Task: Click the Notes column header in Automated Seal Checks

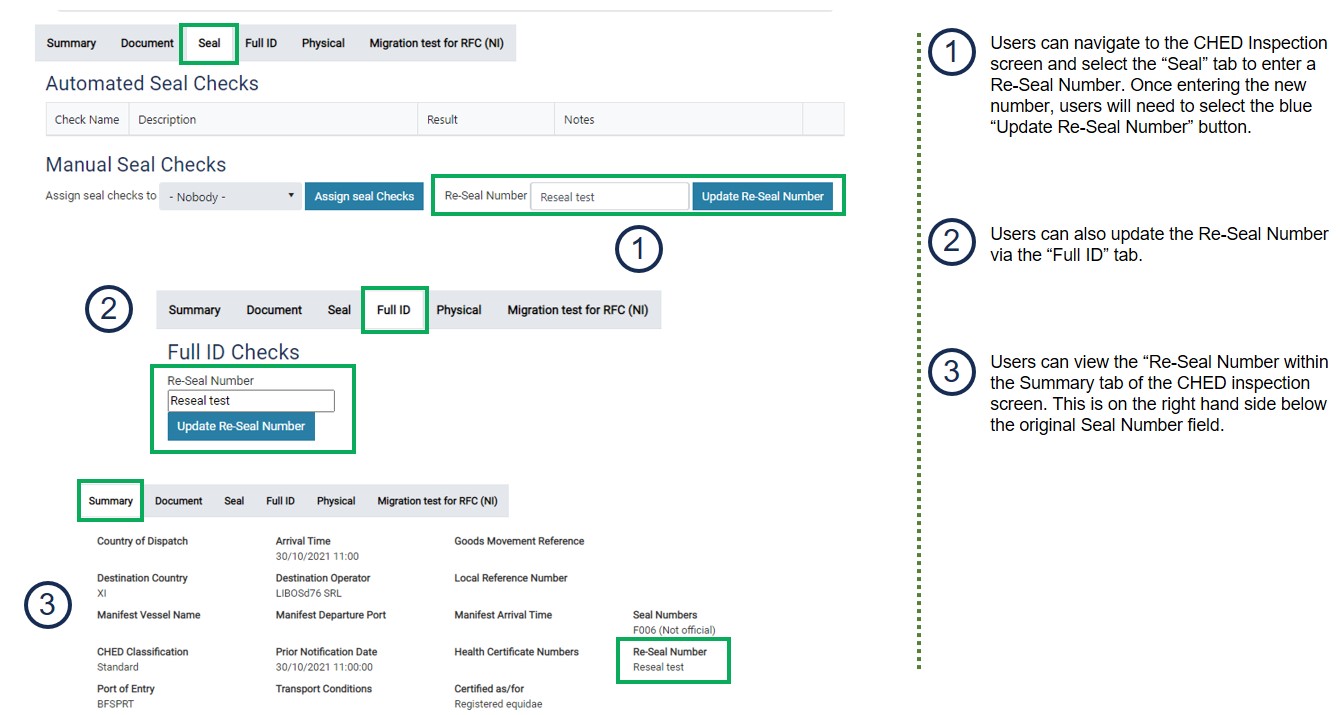Action: pyautogui.click(x=579, y=120)
